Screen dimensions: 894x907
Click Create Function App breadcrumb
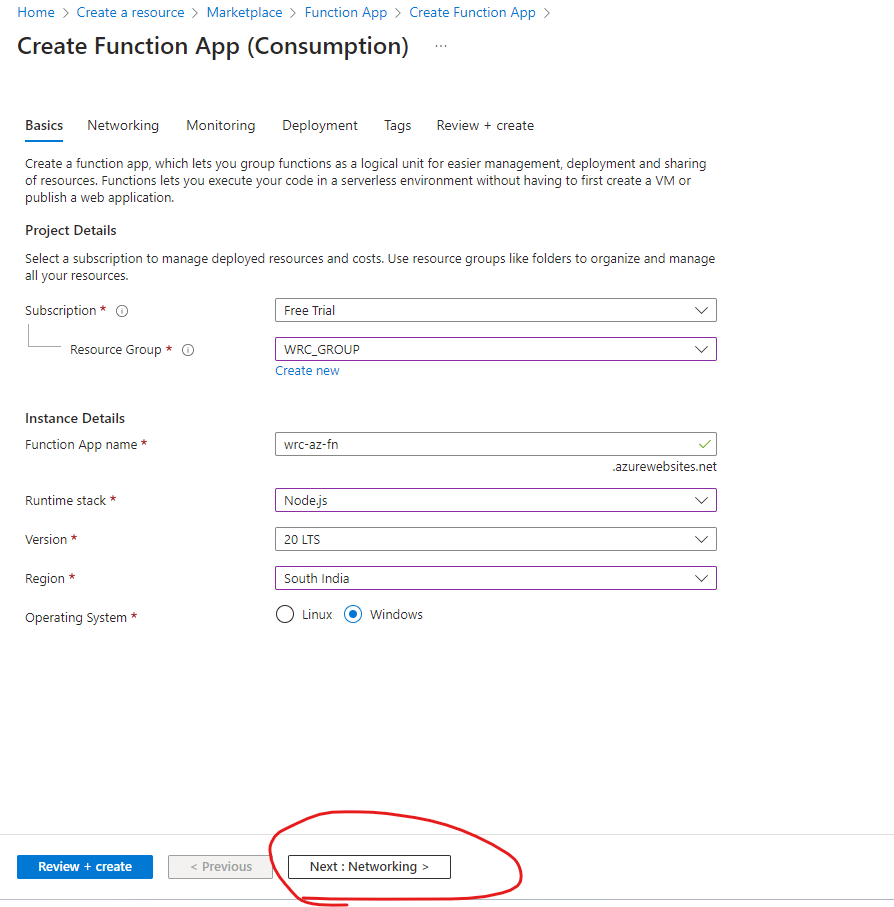472,13
